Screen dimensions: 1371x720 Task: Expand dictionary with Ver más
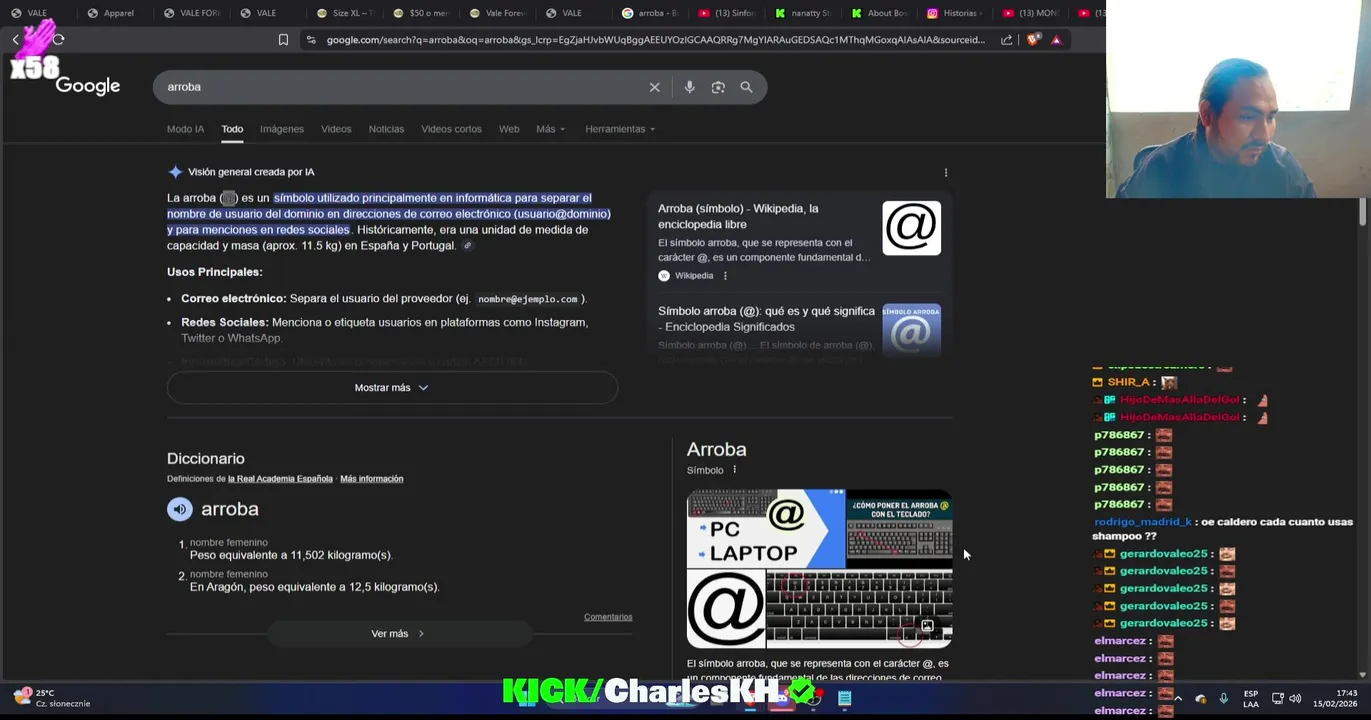coord(397,634)
